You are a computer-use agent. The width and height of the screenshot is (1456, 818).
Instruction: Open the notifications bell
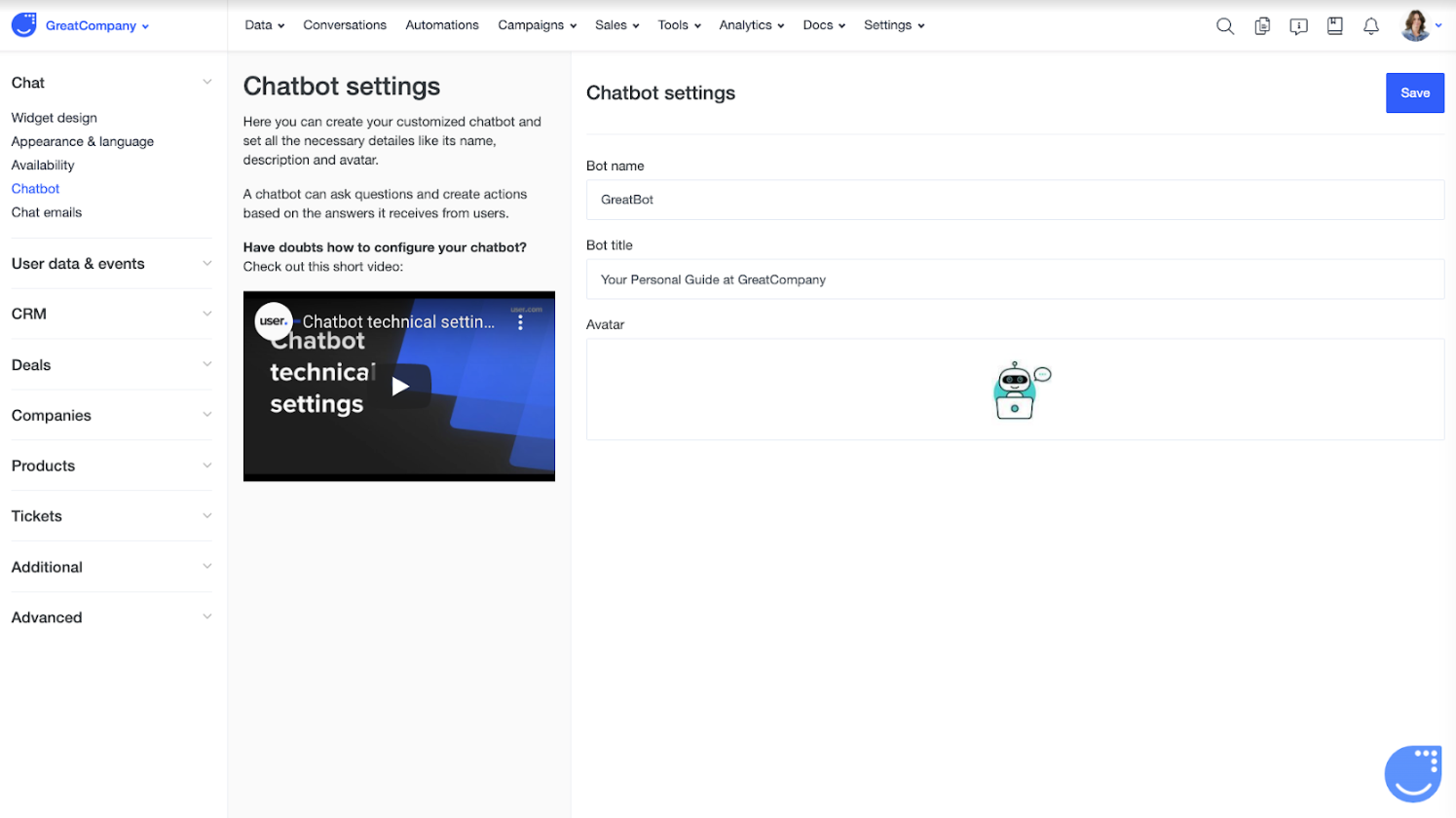click(x=1371, y=26)
